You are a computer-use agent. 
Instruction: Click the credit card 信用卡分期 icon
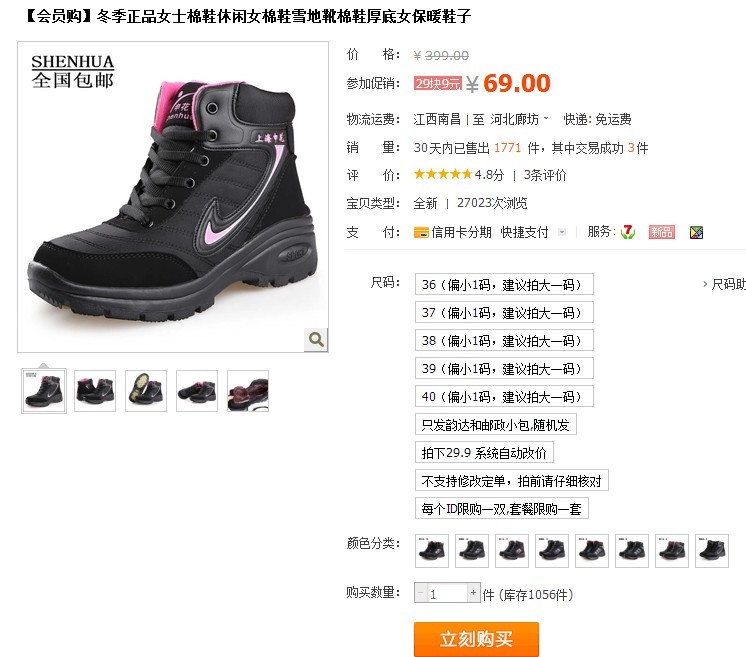click(422, 232)
